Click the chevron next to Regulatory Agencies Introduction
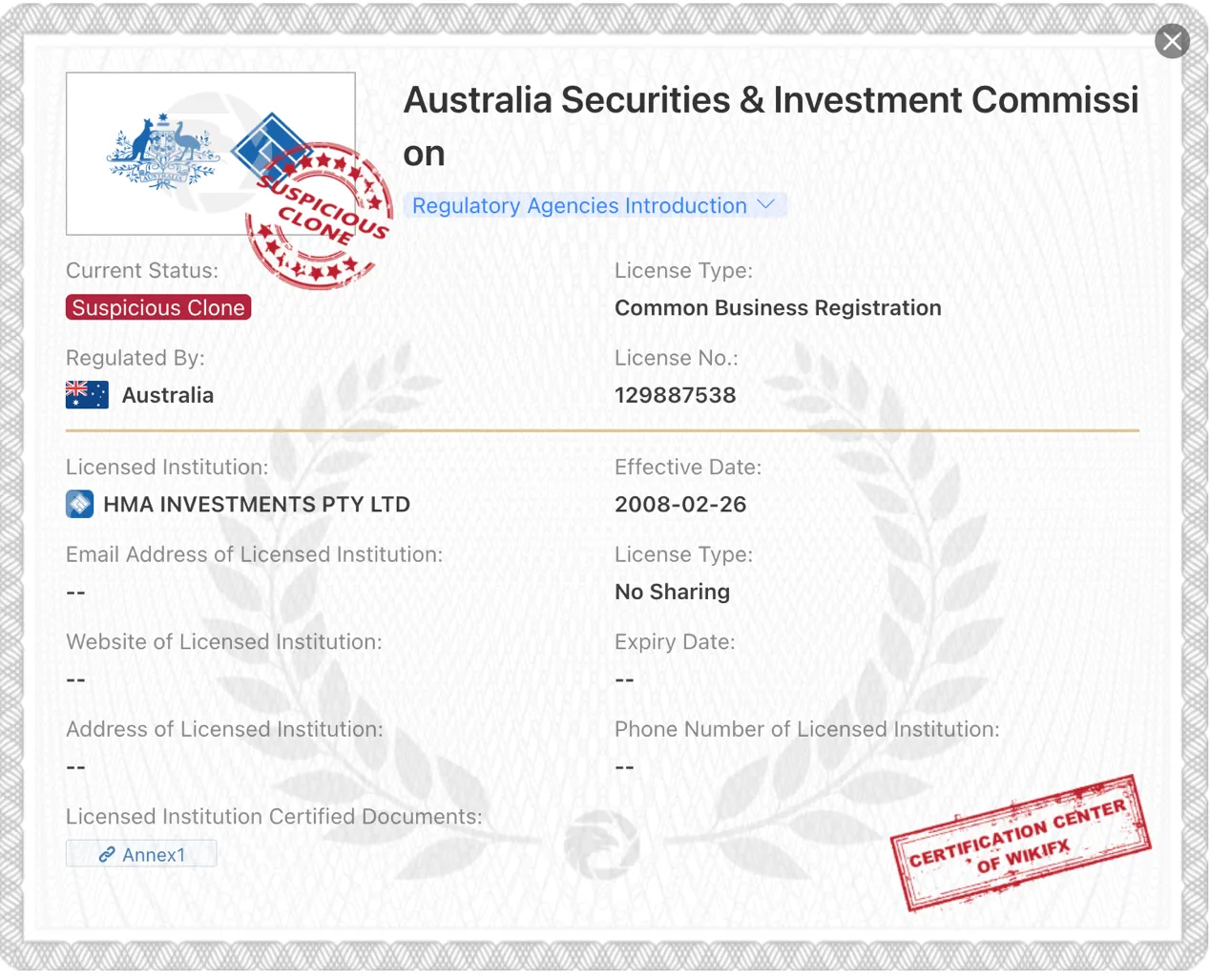Image resolution: width=1210 pixels, height=980 pixels. tap(766, 204)
